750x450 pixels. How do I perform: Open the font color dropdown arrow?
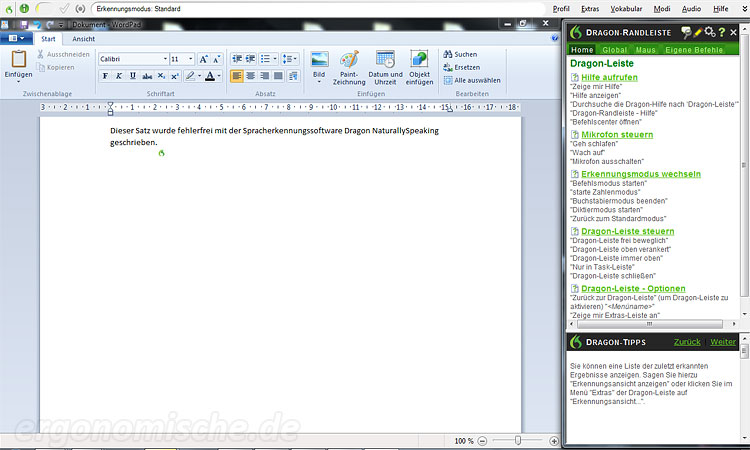pyautogui.click(x=219, y=76)
